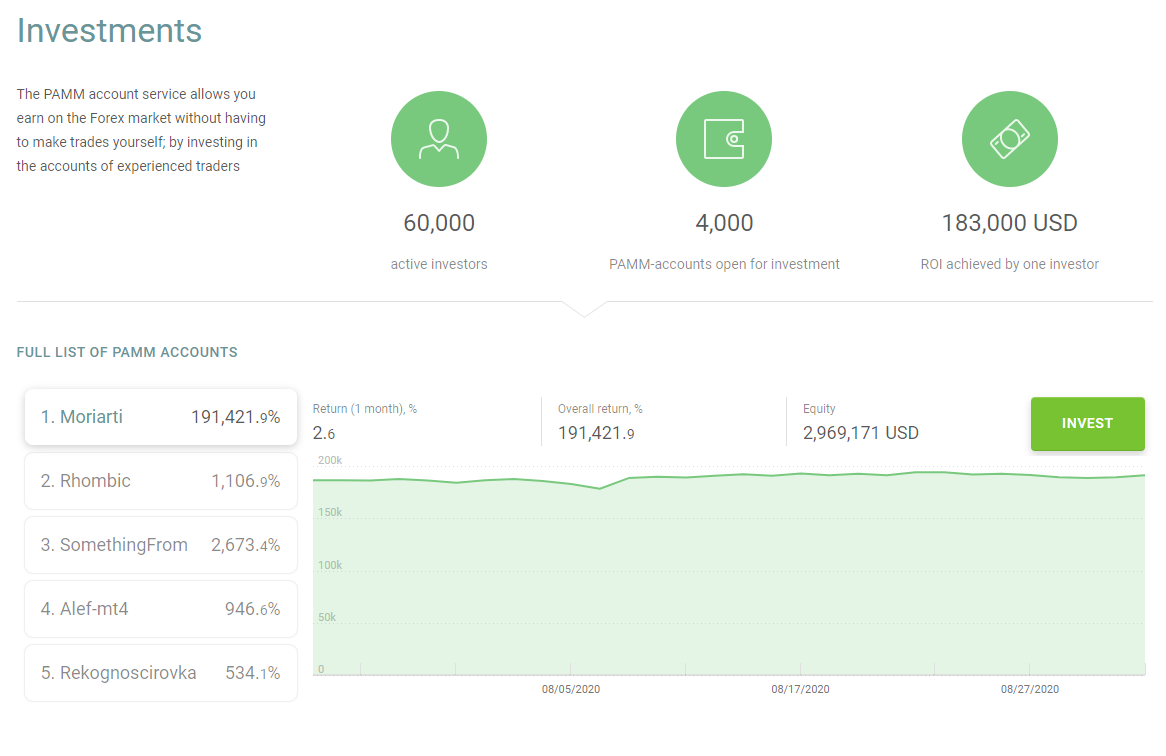The height and width of the screenshot is (756, 1166).
Task: Click the Return (1 month) value
Action: [x=324, y=433]
